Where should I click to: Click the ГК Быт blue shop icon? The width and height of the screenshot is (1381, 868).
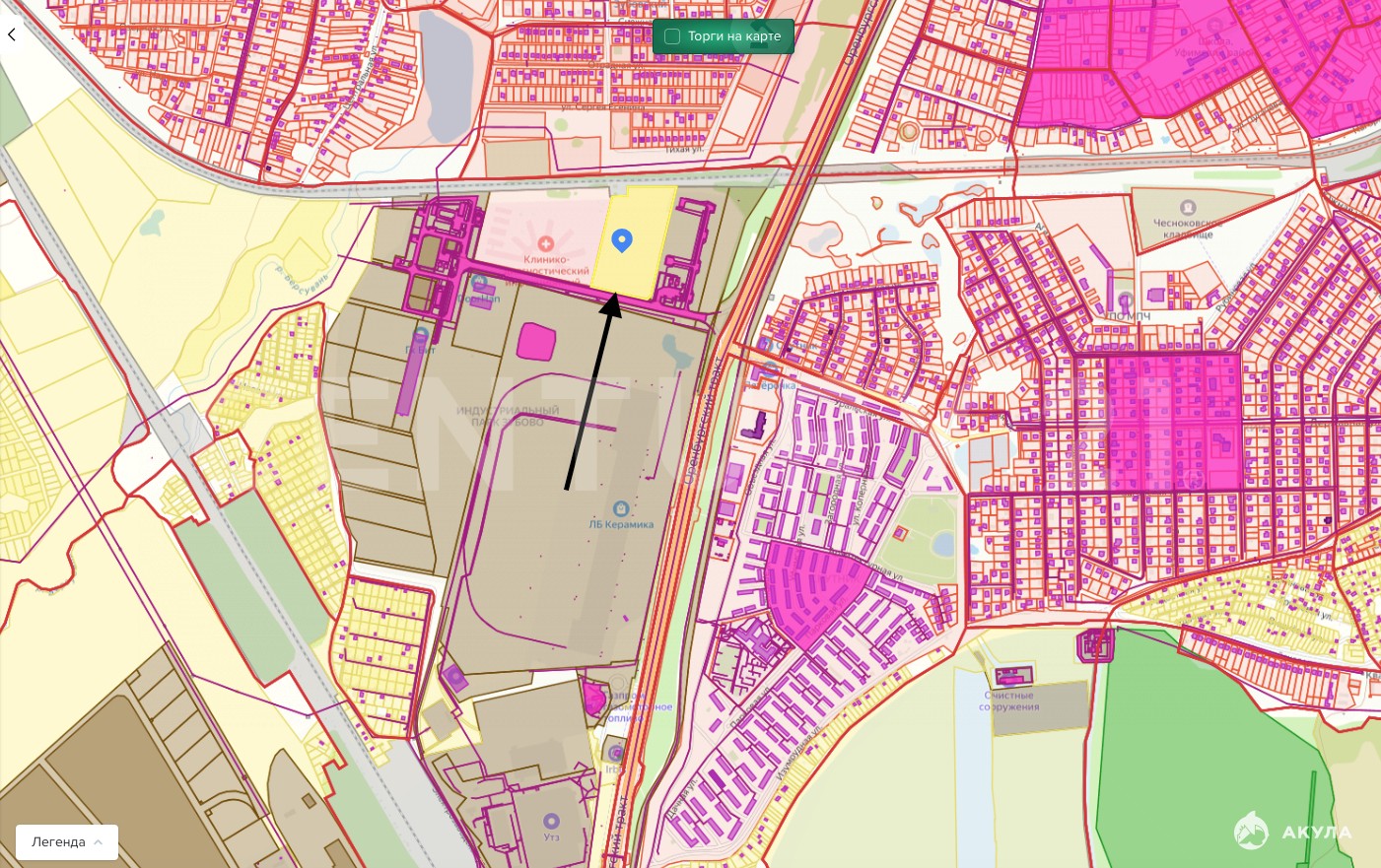click(421, 335)
